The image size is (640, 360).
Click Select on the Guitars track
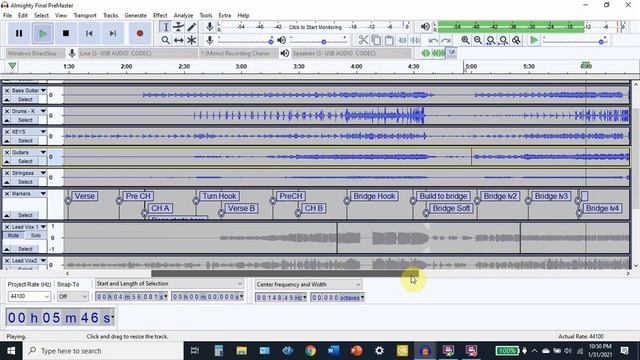pyautogui.click(x=25, y=161)
